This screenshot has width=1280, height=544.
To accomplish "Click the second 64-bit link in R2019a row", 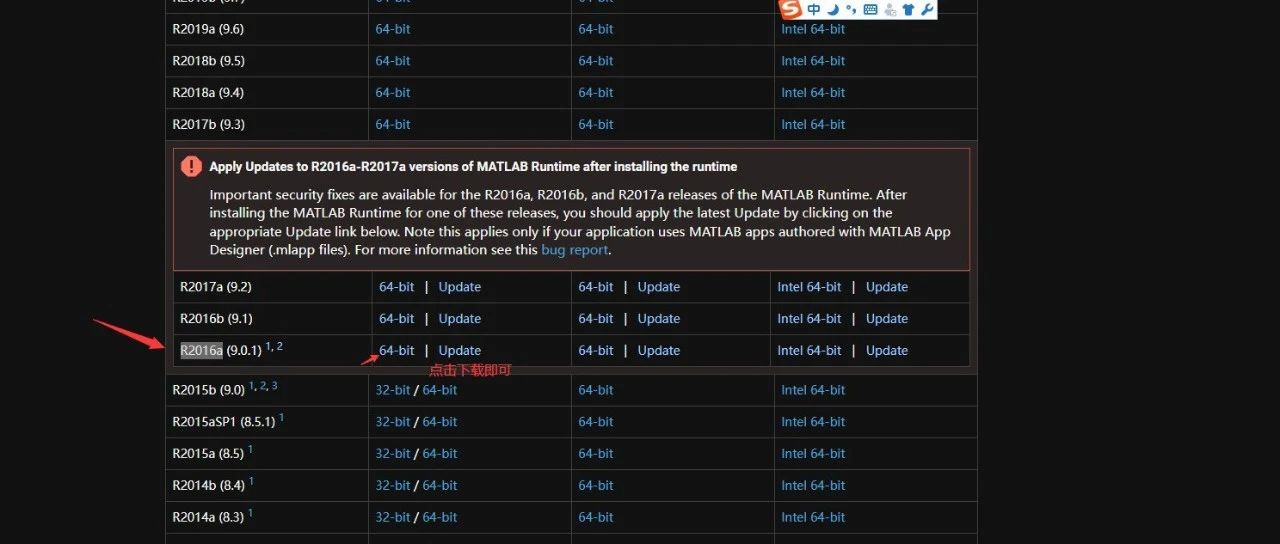I will (596, 29).
